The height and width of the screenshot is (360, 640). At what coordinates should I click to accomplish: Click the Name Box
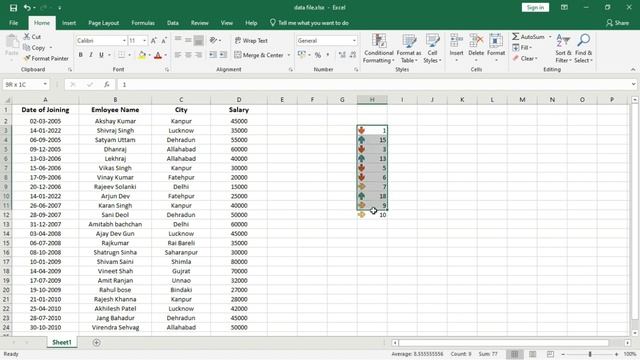(26, 84)
